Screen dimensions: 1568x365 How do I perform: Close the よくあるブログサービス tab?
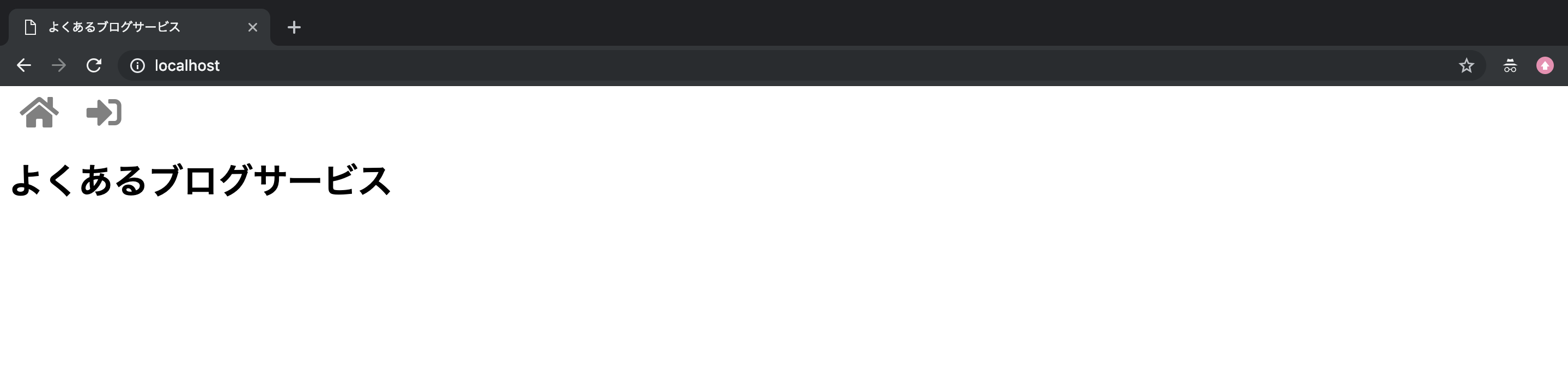pyautogui.click(x=253, y=27)
